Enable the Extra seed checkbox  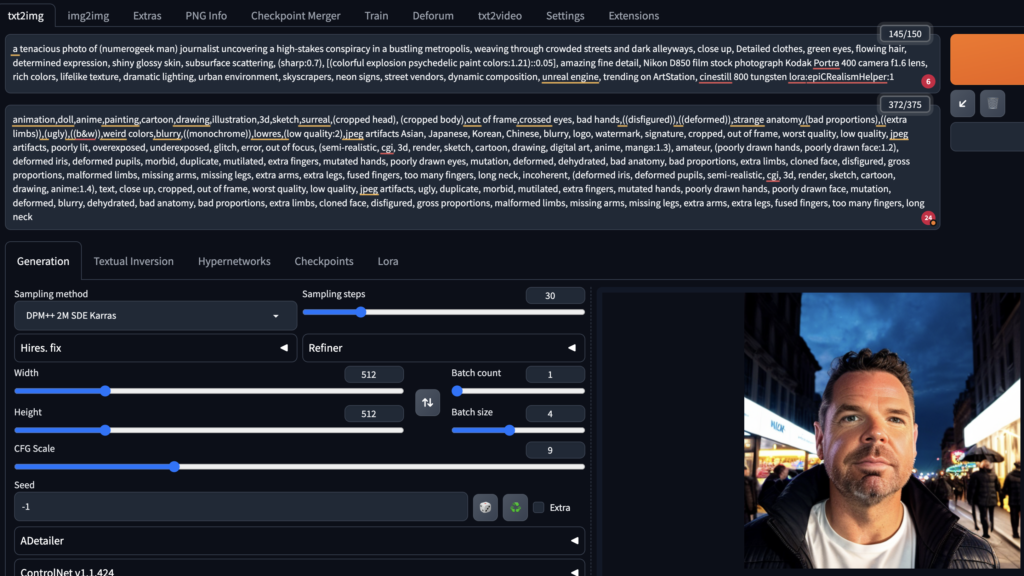click(x=539, y=507)
